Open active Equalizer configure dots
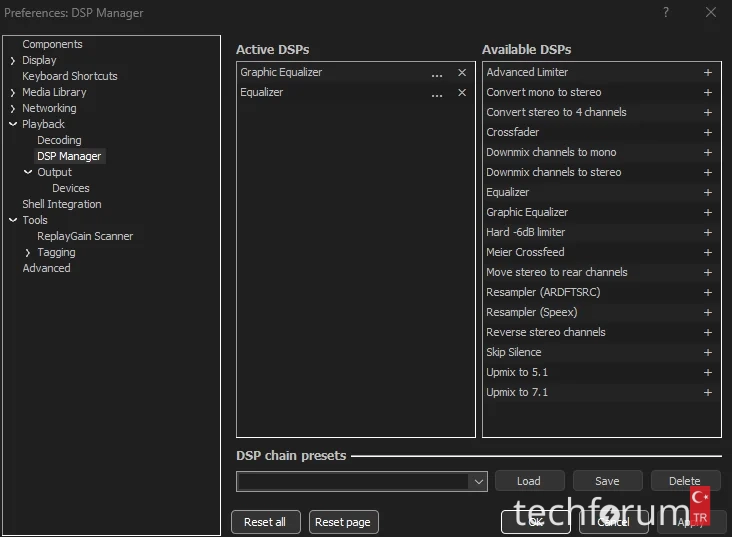This screenshot has width=732, height=537. (437, 94)
